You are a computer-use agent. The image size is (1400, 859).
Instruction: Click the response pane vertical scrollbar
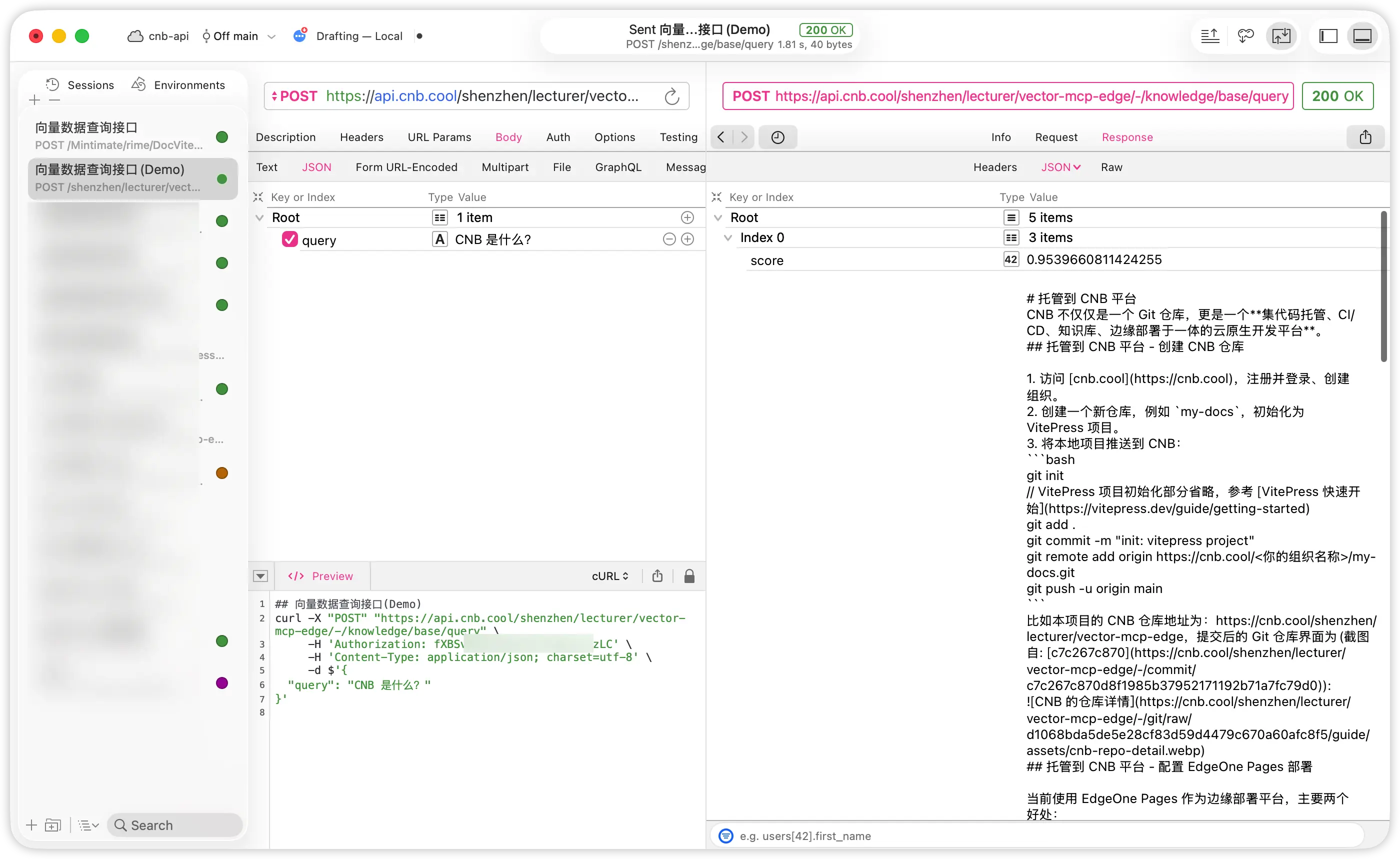(1383, 286)
